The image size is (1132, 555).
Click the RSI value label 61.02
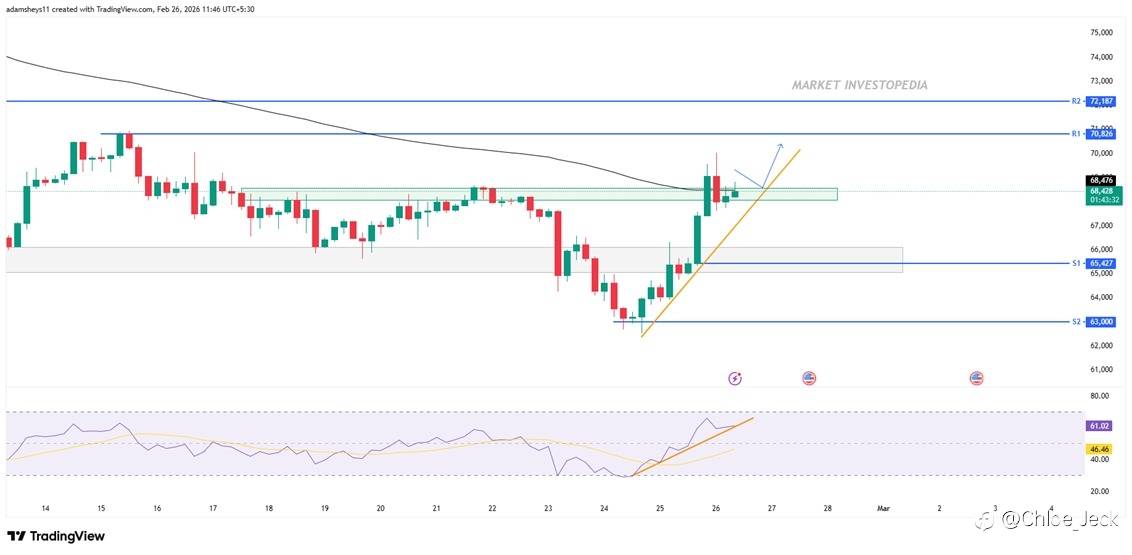1101,427
